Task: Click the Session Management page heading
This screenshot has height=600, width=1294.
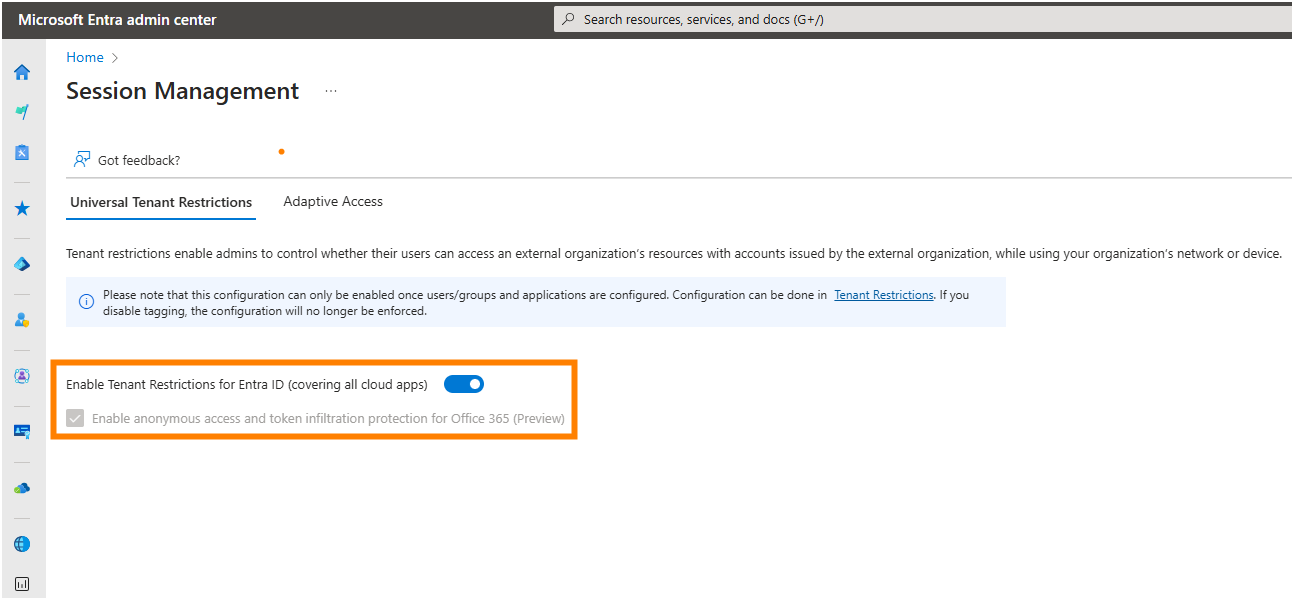Action: click(182, 91)
